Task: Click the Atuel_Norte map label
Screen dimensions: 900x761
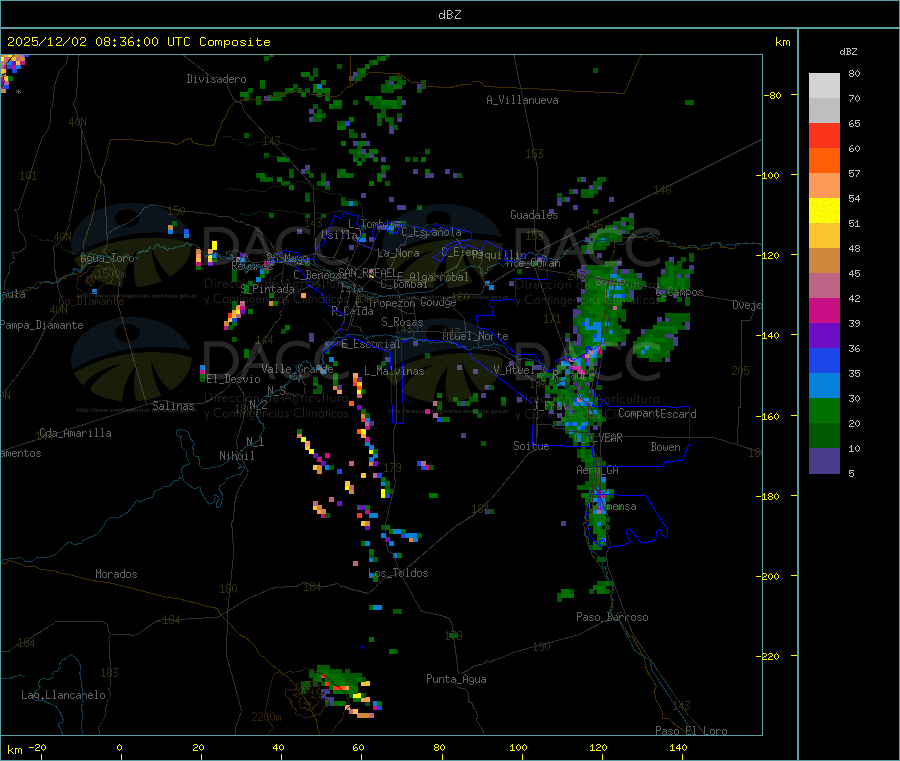Action: pyautogui.click(x=475, y=336)
